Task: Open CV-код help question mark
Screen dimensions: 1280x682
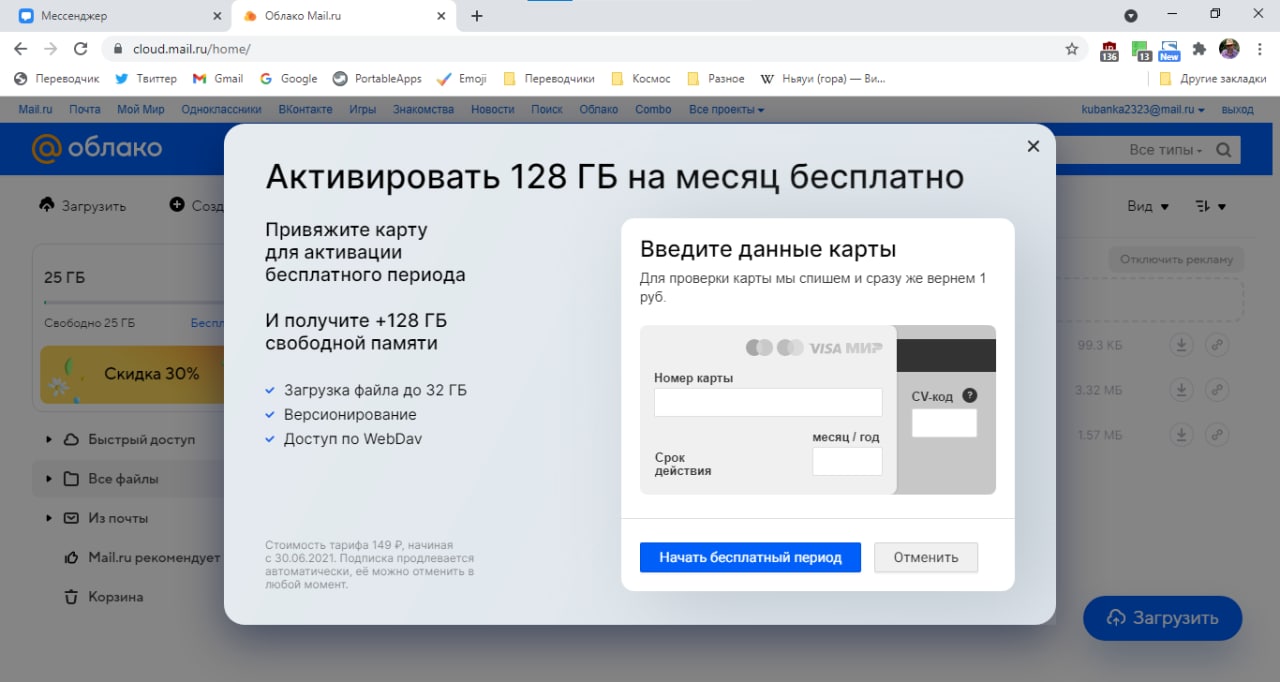Action: [969, 395]
